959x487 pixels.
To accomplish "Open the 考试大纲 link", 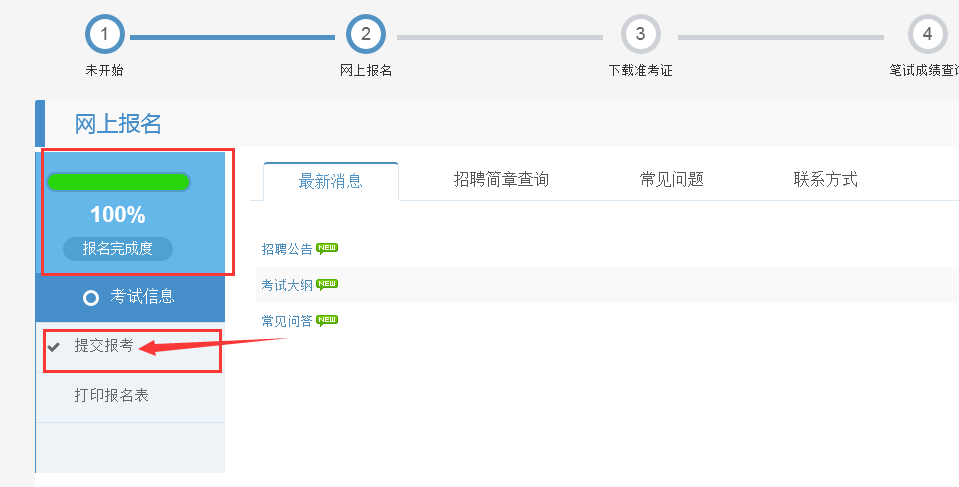I will [287, 285].
